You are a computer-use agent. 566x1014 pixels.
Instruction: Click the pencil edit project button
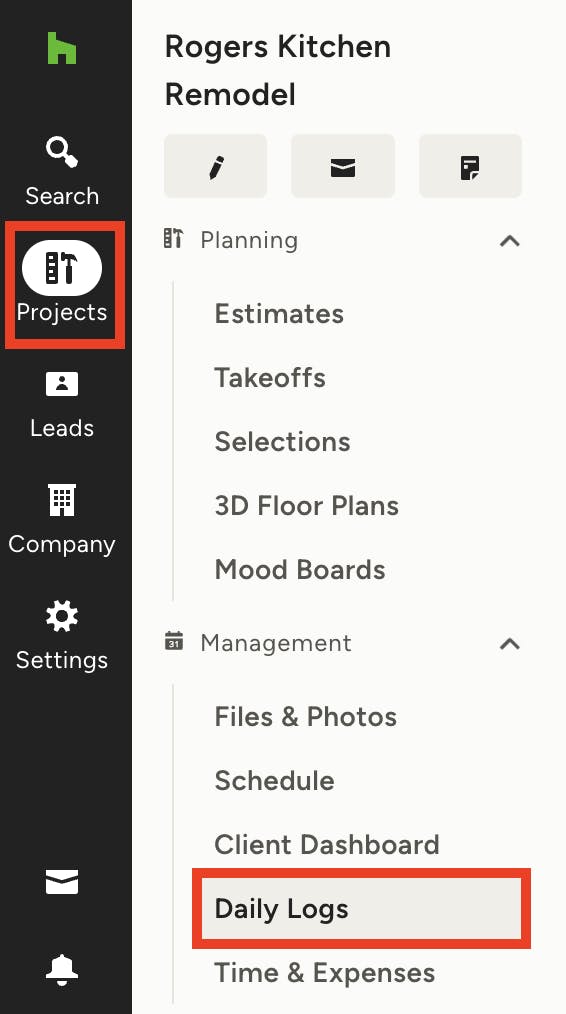pos(215,166)
